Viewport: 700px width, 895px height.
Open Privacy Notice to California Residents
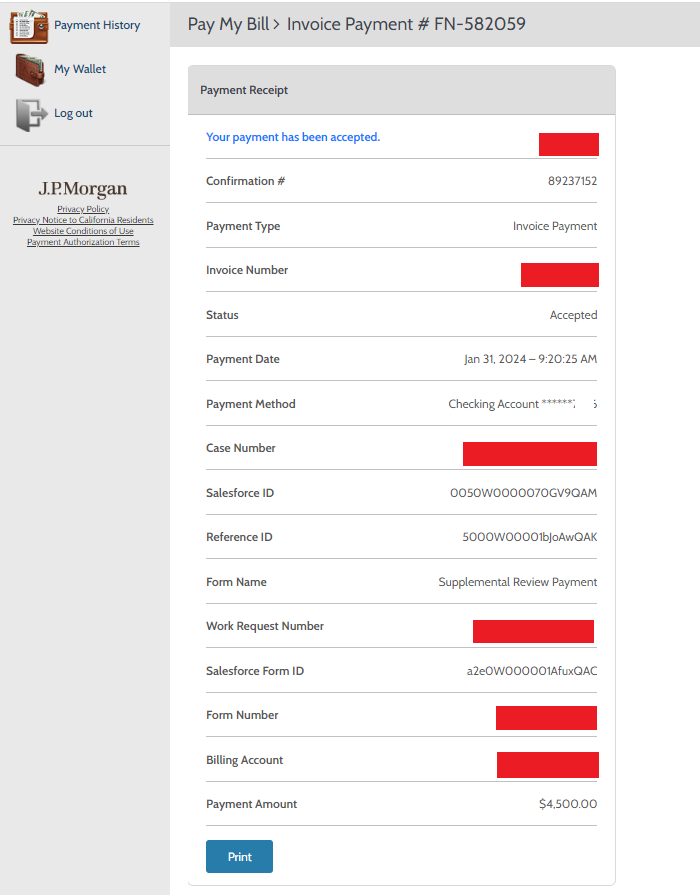pyautogui.click(x=83, y=220)
